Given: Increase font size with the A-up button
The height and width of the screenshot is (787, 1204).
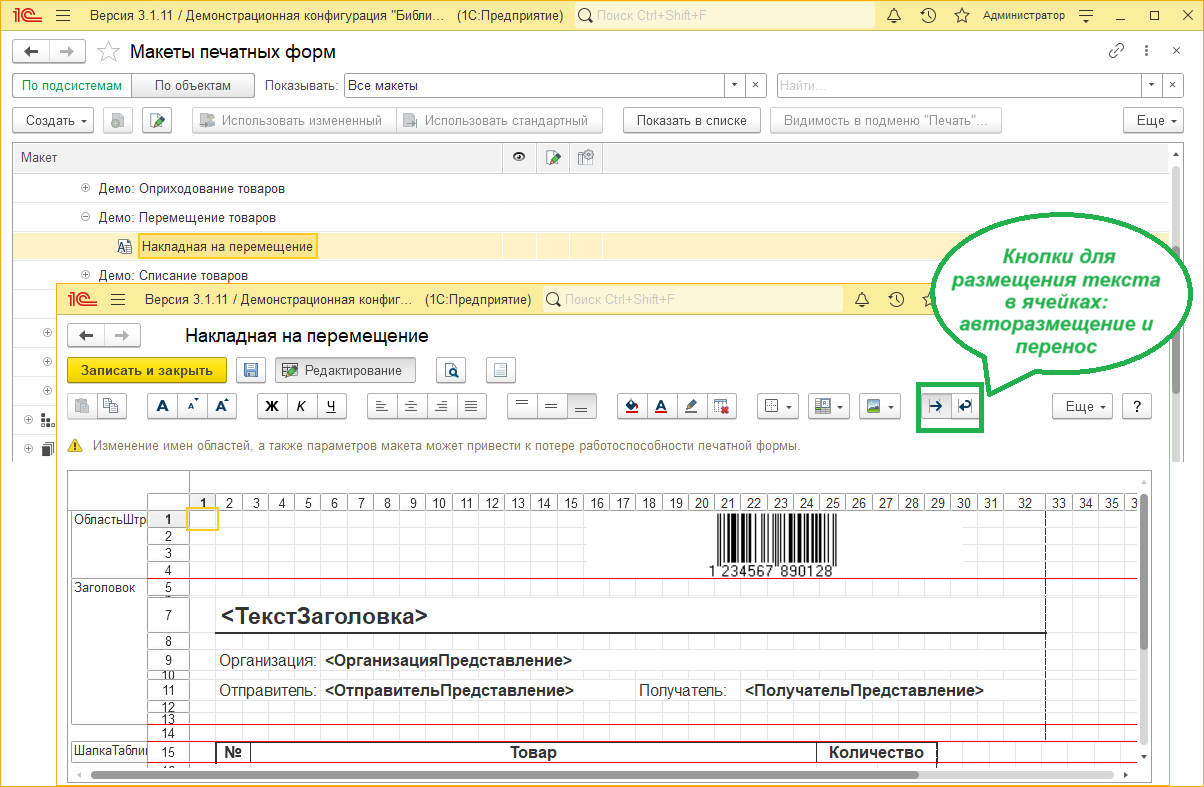Looking at the screenshot, I should click(x=223, y=406).
